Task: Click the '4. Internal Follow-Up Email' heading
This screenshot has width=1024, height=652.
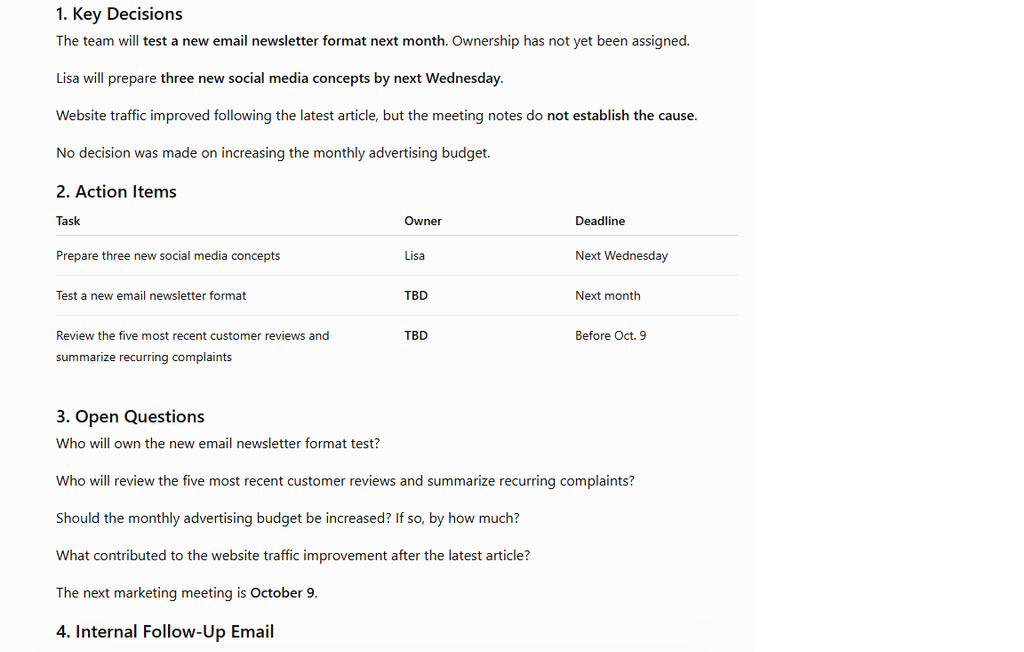Action: click(x=165, y=632)
